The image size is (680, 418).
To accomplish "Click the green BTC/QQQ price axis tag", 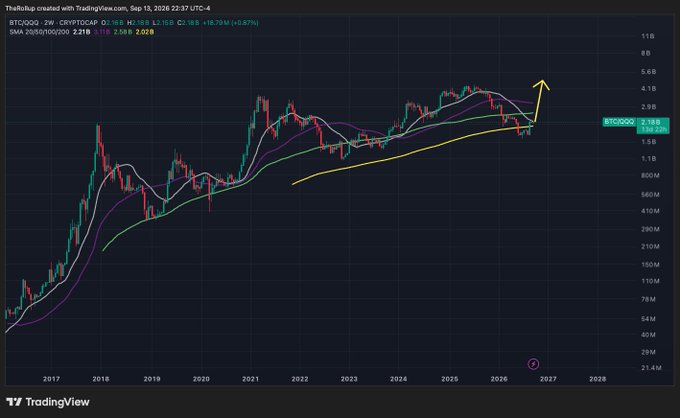I will click(619, 122).
